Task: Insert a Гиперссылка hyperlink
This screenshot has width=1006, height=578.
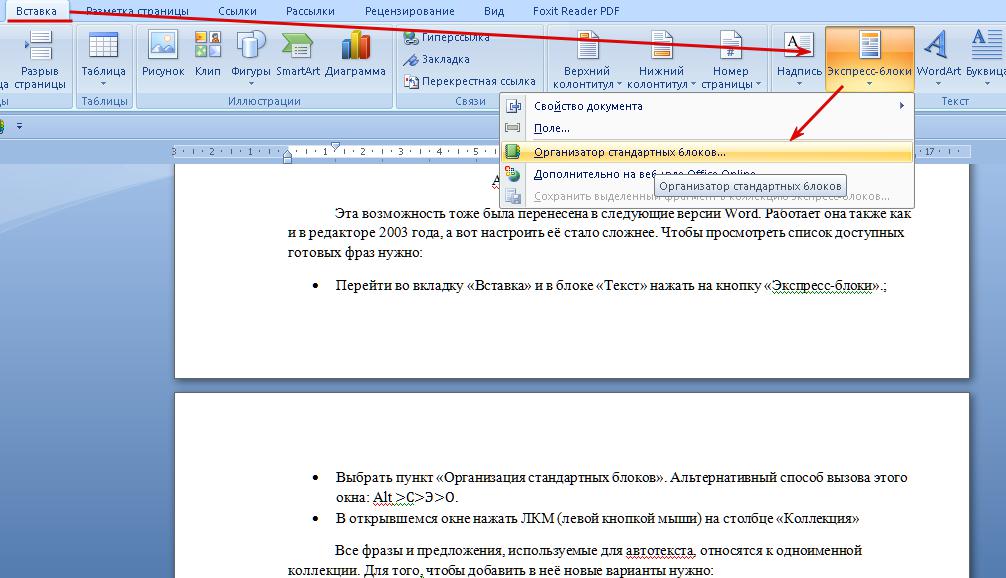Action: pos(446,38)
